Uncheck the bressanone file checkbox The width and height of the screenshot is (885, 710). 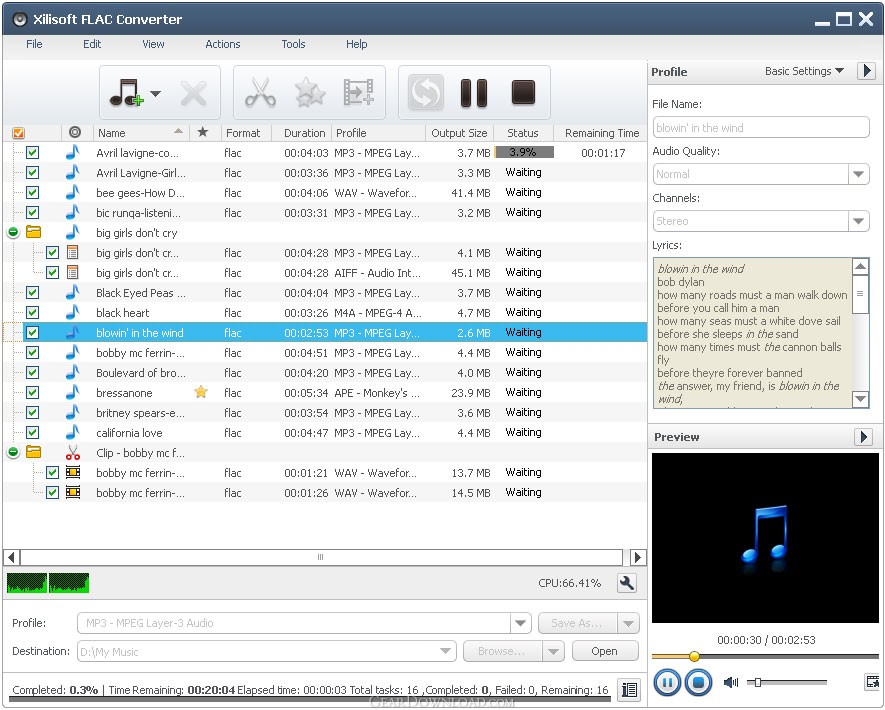pos(32,393)
